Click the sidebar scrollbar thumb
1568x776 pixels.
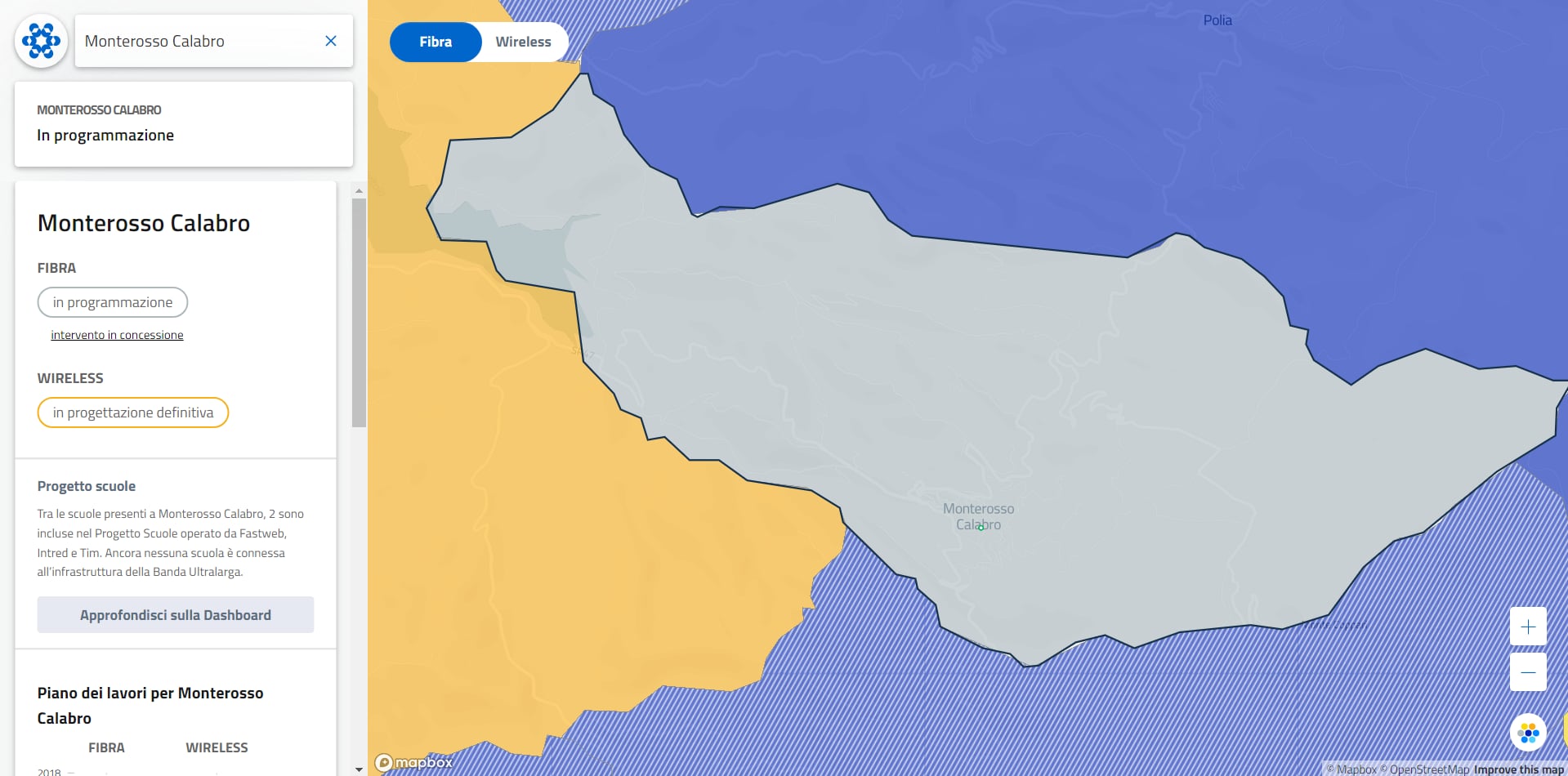359,313
